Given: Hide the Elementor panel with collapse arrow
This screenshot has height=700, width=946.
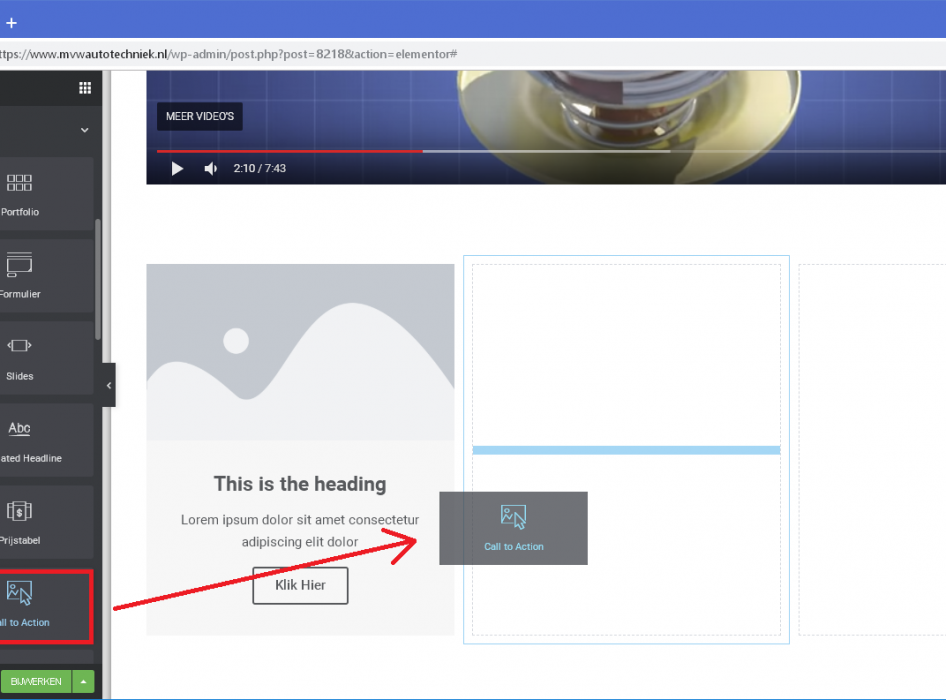Looking at the screenshot, I should (109, 385).
